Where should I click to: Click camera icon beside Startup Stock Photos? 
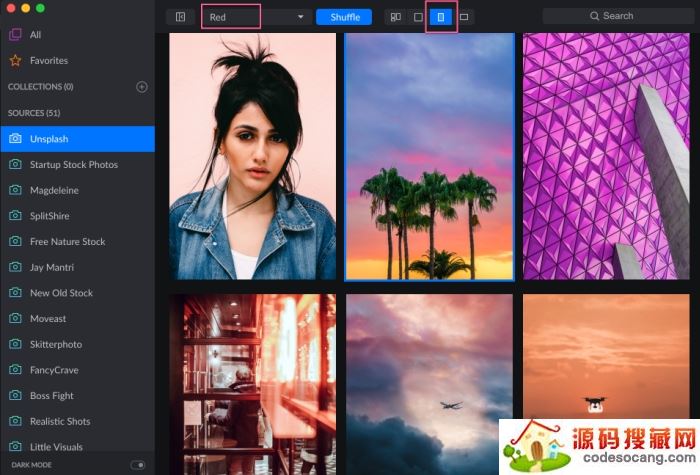pos(15,164)
